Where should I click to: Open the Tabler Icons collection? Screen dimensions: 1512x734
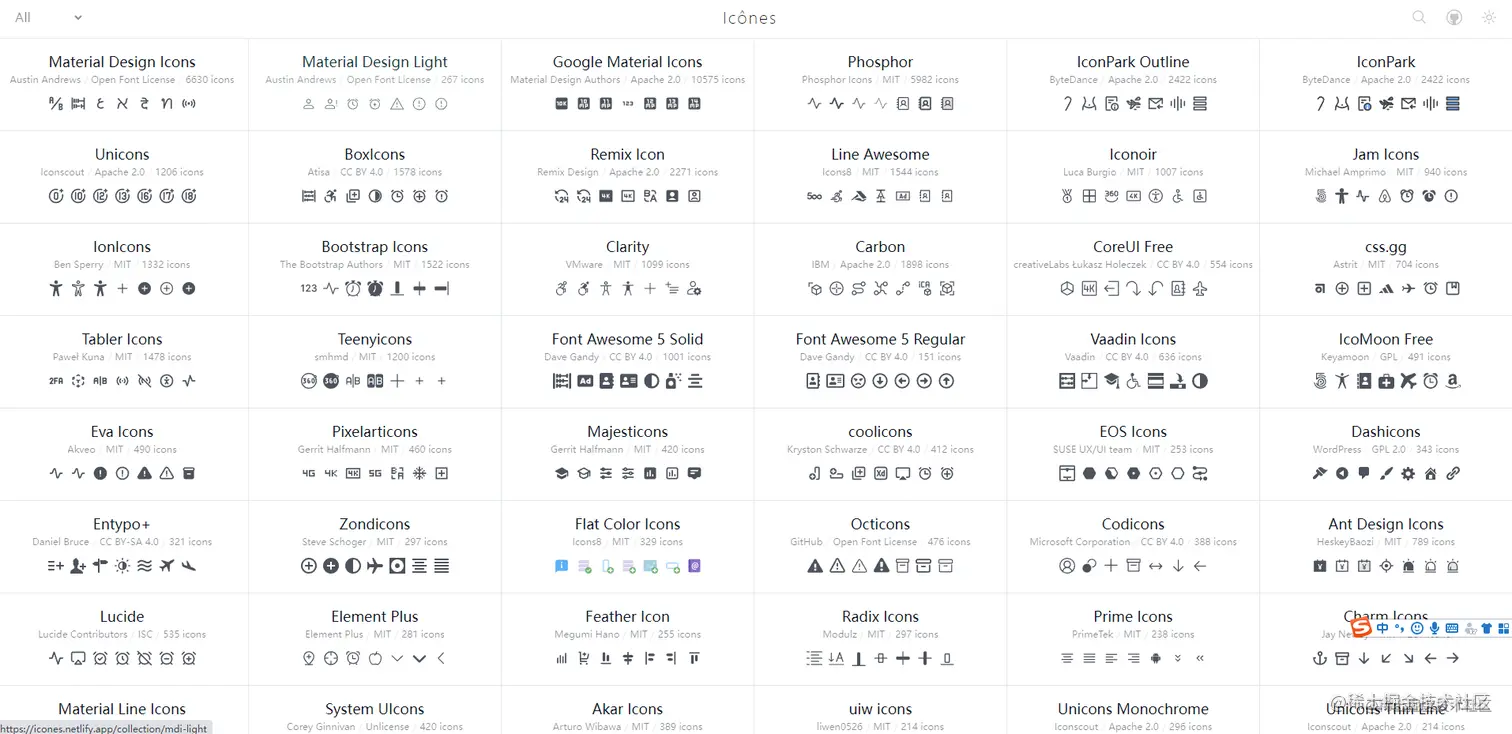122,339
